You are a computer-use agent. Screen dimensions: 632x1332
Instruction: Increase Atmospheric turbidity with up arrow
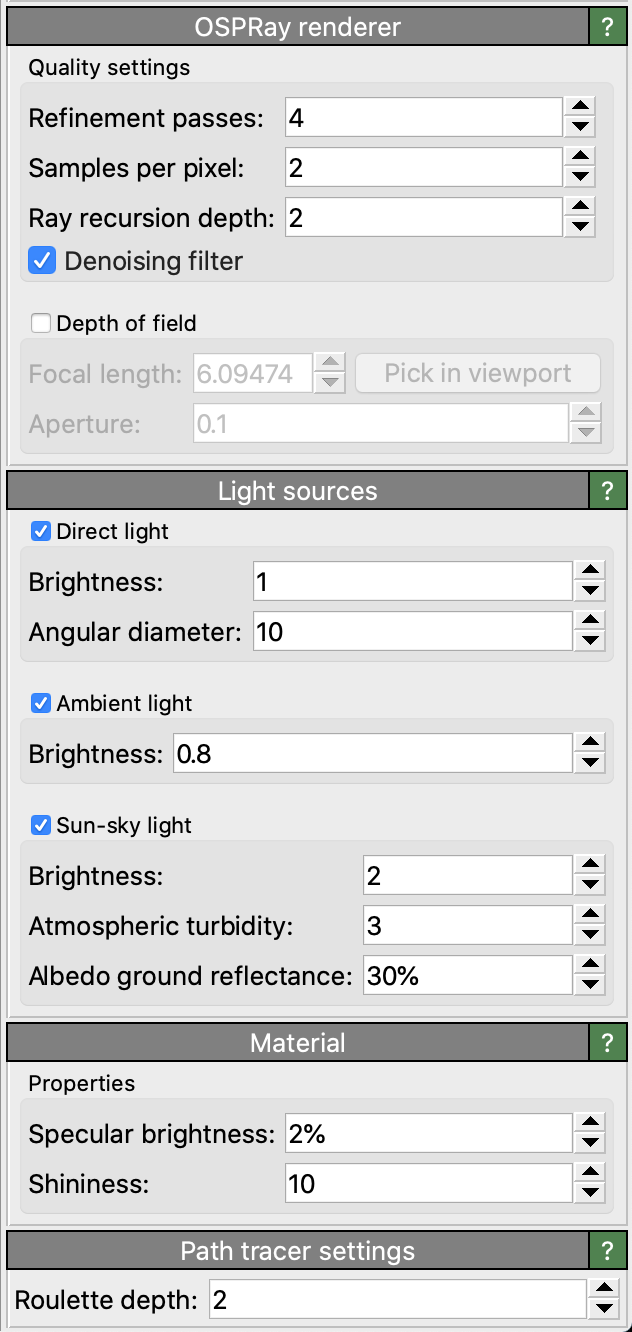(x=591, y=915)
